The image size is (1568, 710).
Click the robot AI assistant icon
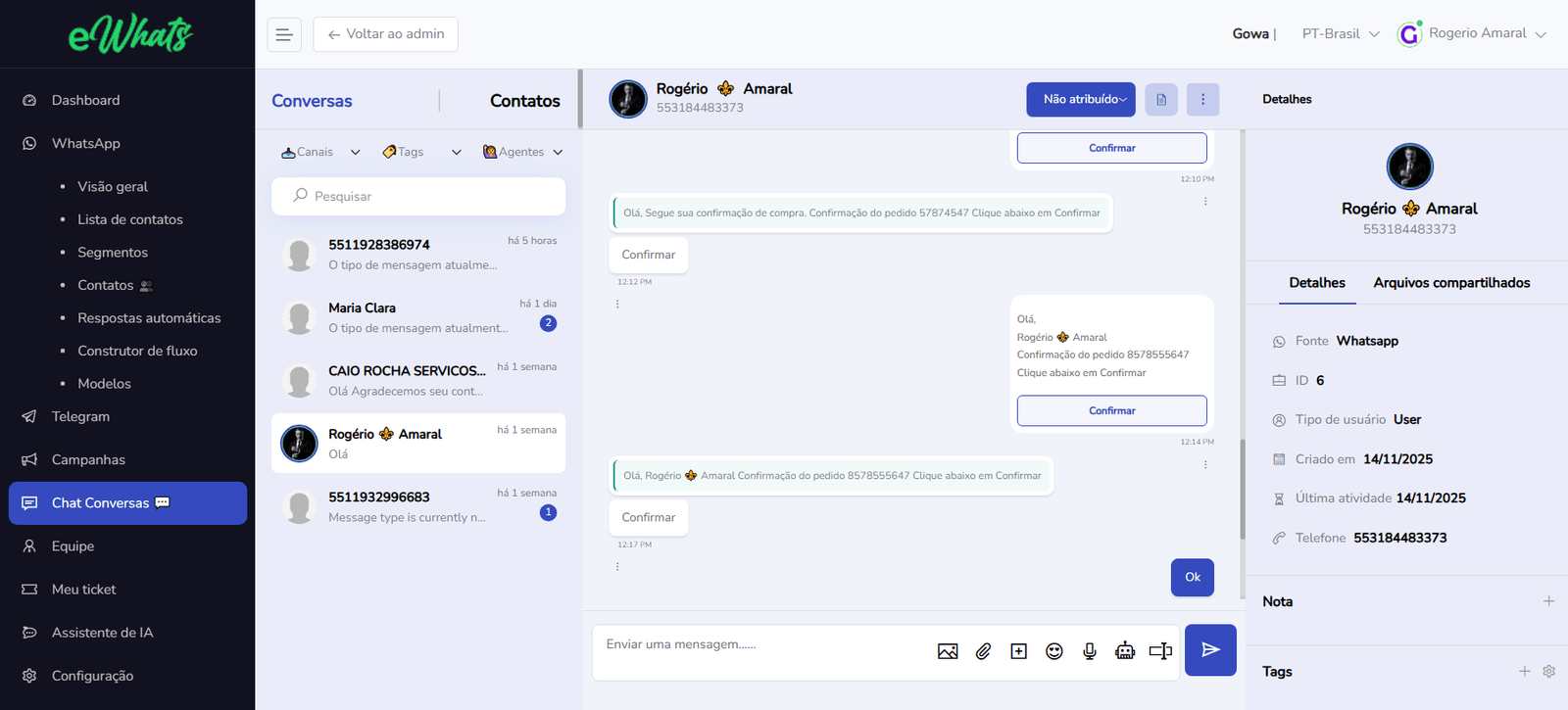click(x=1125, y=651)
